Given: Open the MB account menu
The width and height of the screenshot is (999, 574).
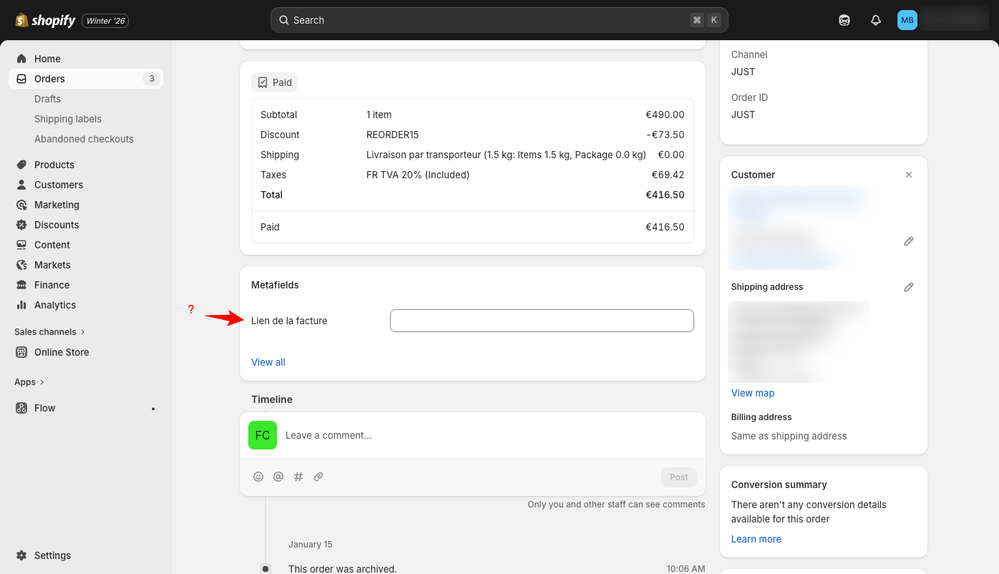Looking at the screenshot, I should point(907,20).
